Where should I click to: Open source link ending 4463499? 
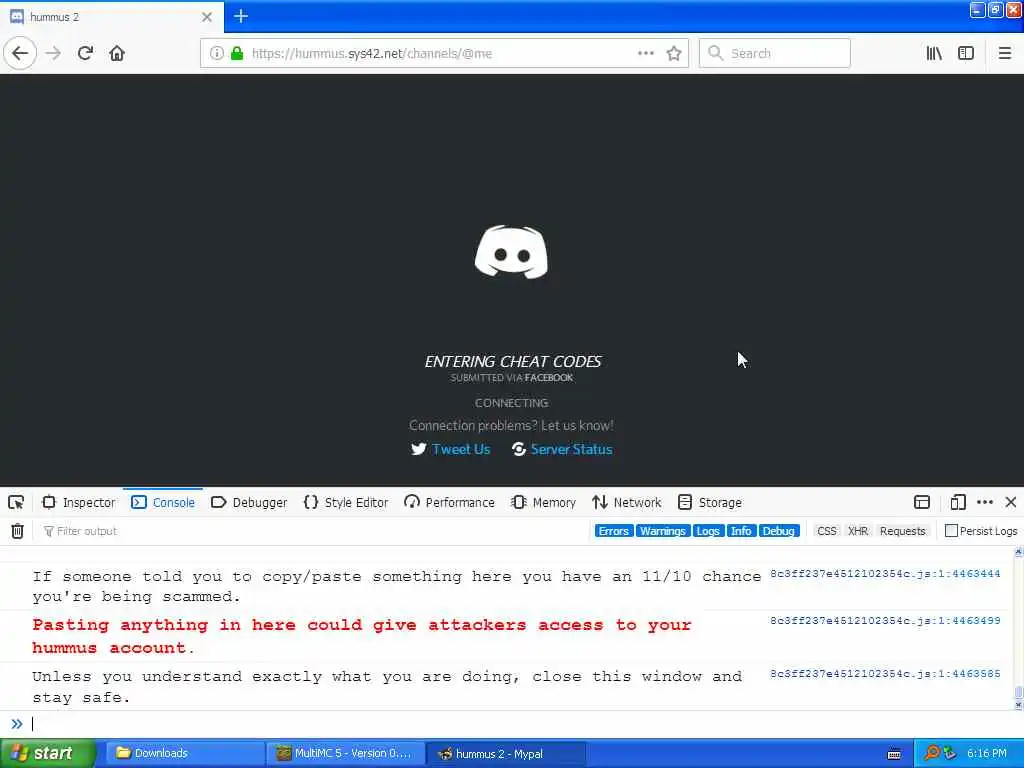point(885,620)
